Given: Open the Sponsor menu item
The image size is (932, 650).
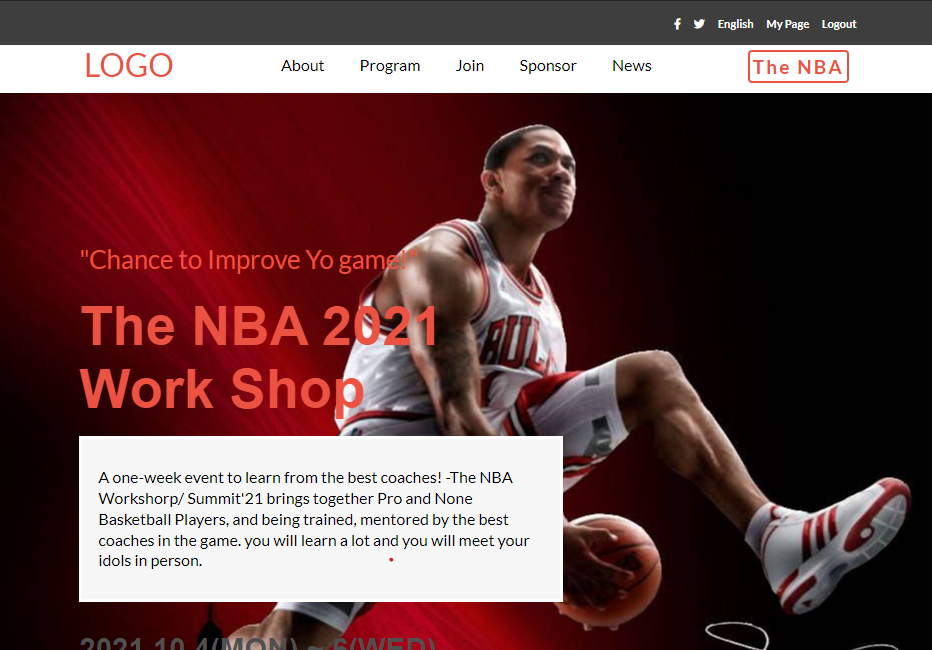Looking at the screenshot, I should (x=548, y=66).
